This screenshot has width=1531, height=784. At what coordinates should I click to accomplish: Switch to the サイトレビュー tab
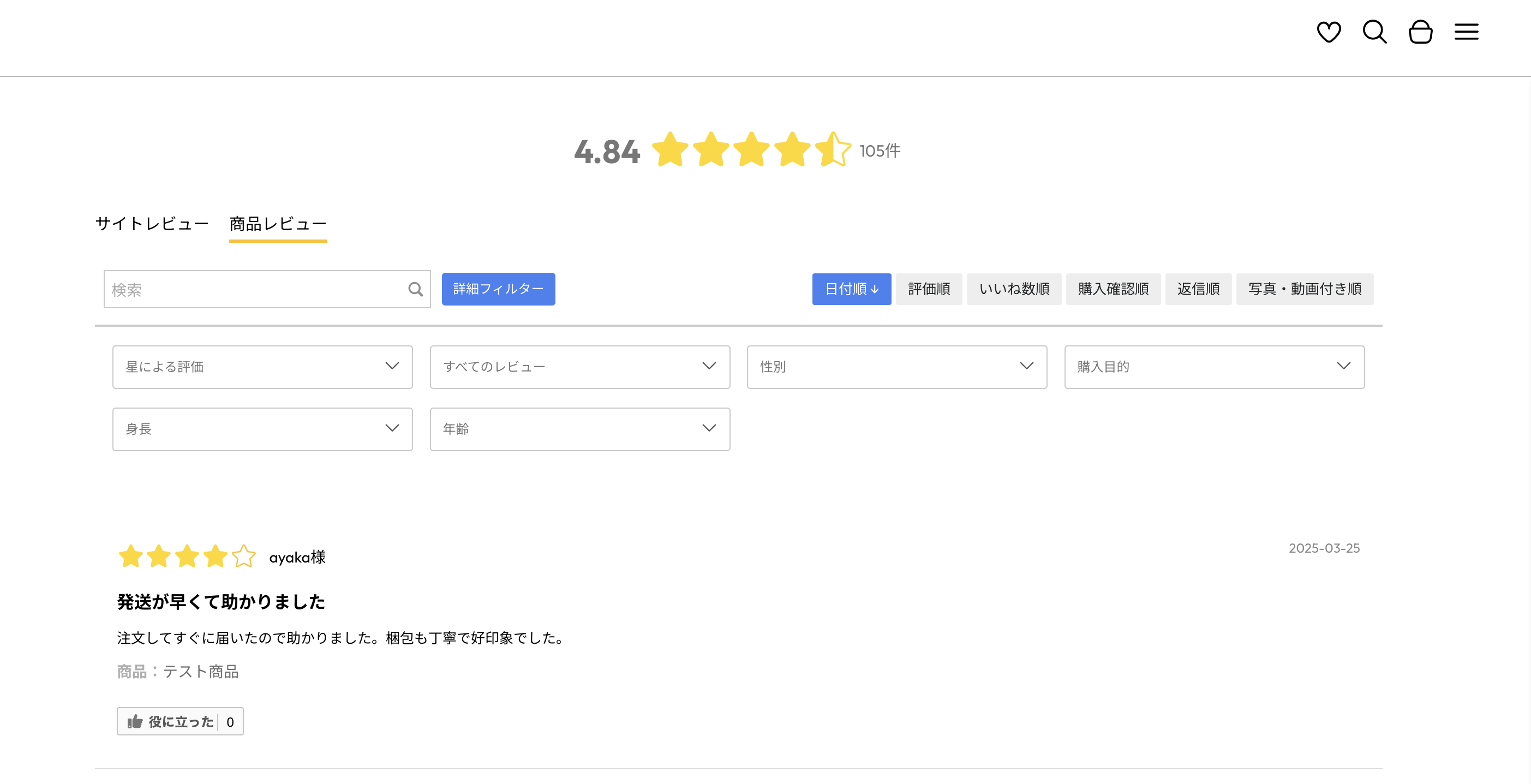152,224
